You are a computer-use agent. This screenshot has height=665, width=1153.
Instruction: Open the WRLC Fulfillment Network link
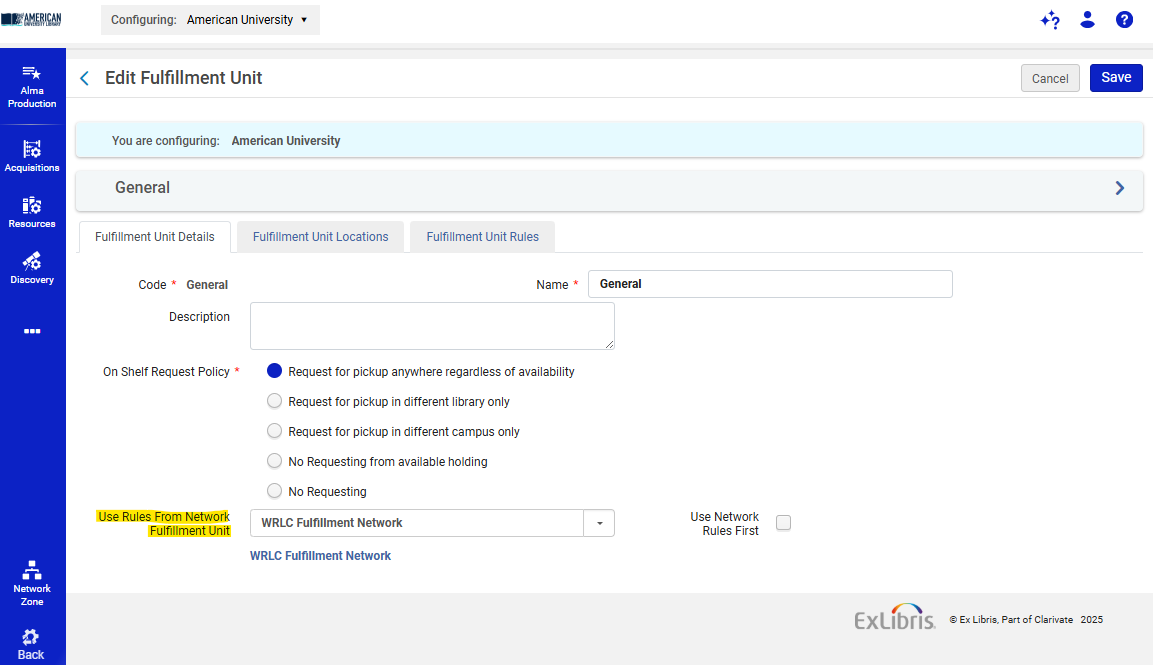pyautogui.click(x=320, y=556)
